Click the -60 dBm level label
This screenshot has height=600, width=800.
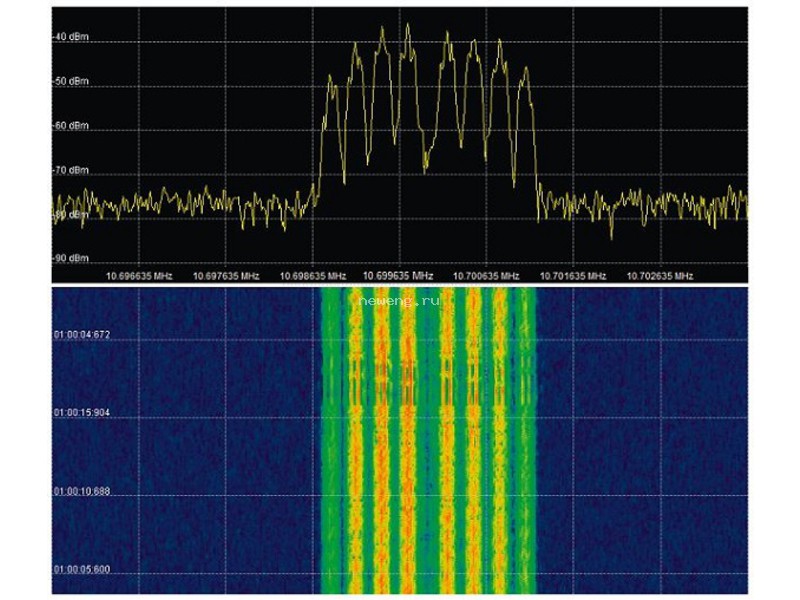point(71,126)
